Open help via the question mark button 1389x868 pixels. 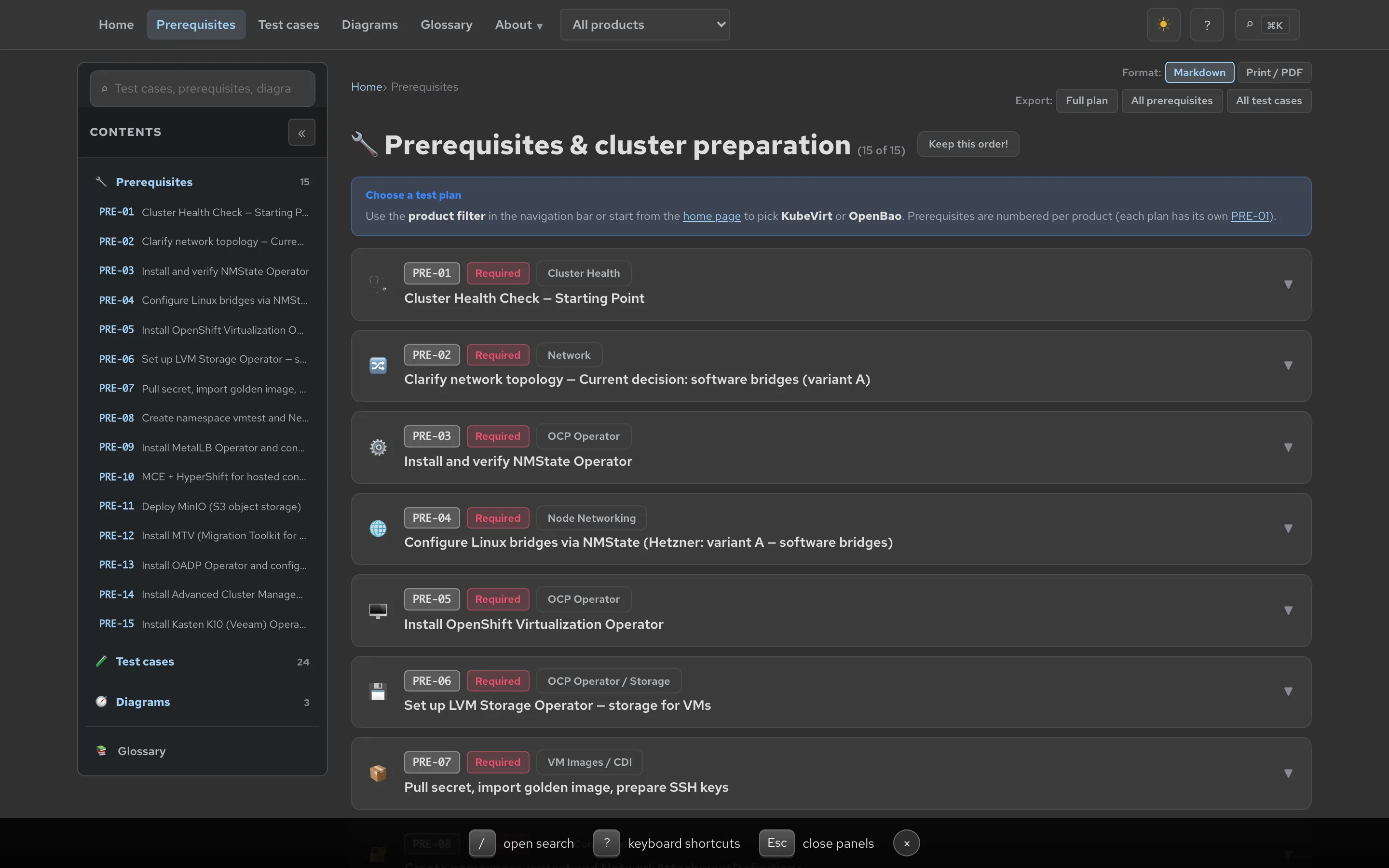point(1207,25)
